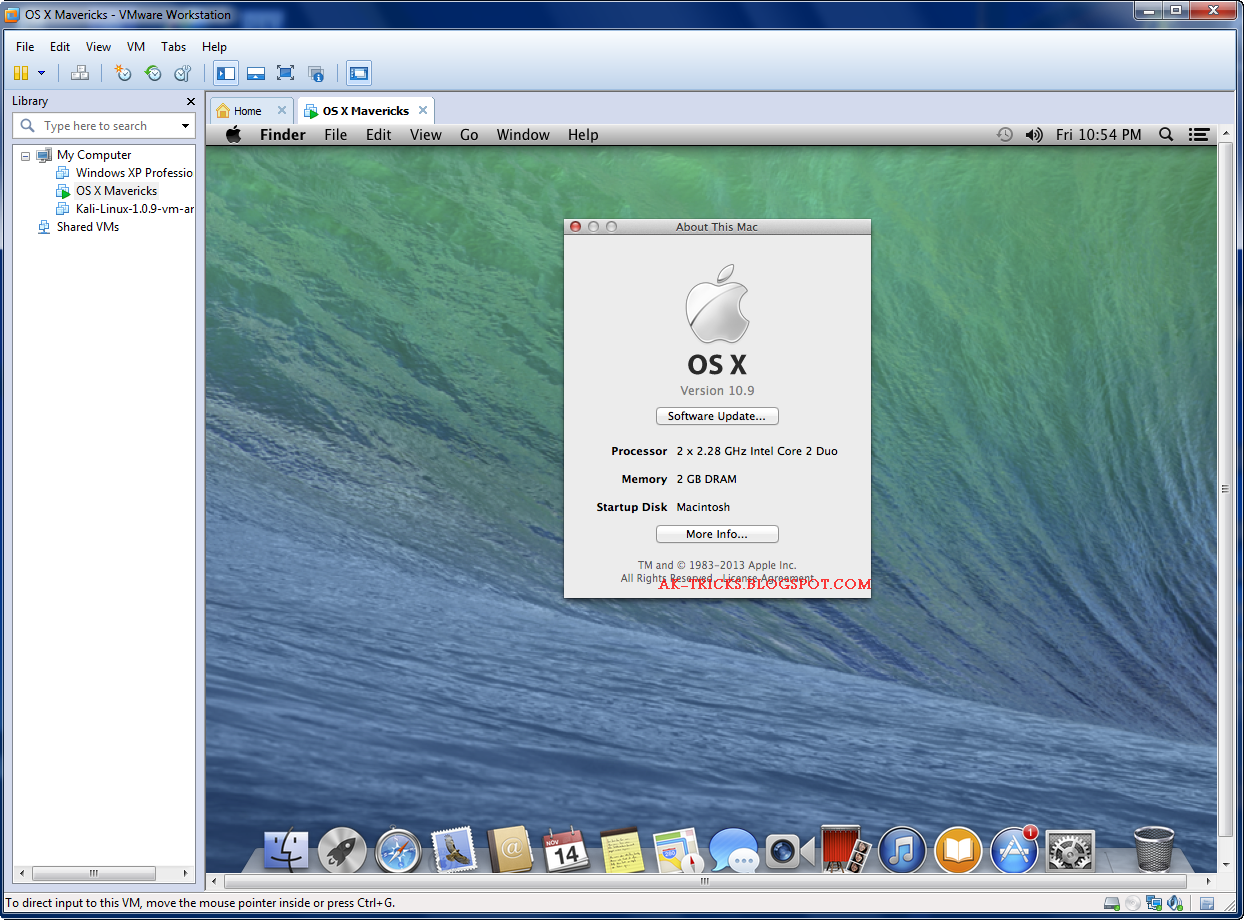This screenshot has height=920, width=1244.
Task: Open the Apple menu
Action: pos(233,134)
